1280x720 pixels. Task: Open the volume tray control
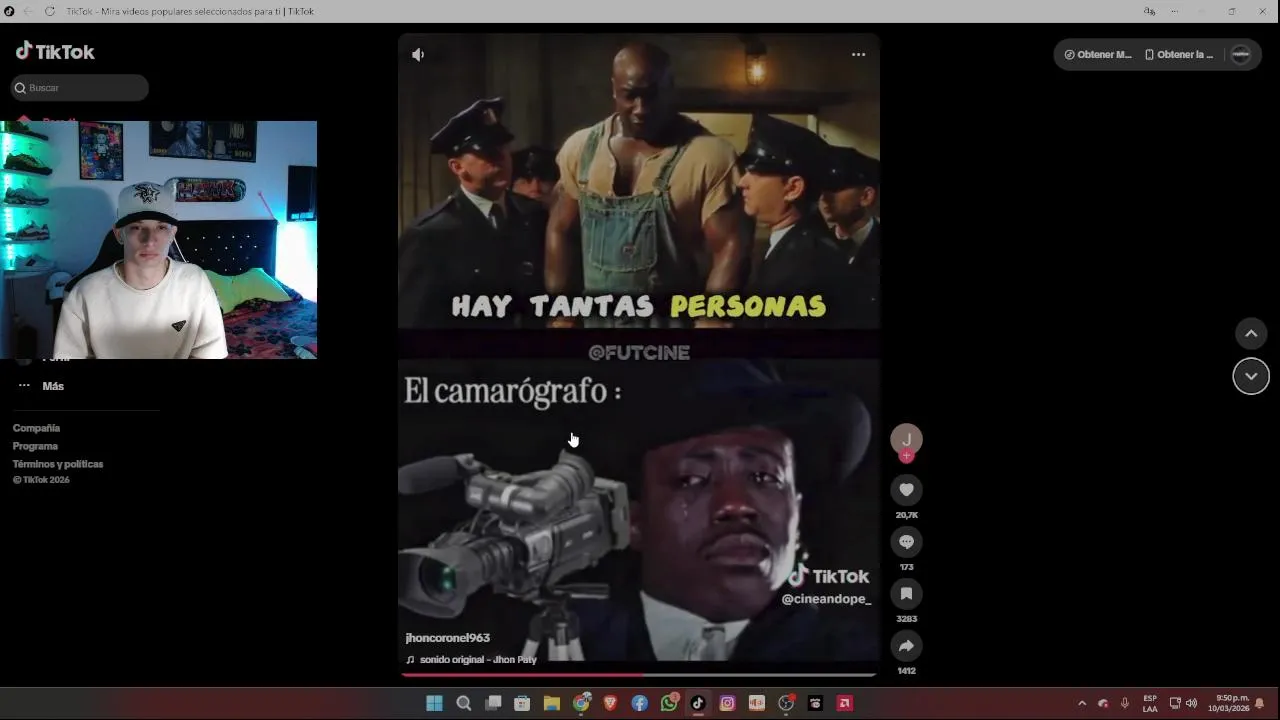pos(1191,704)
